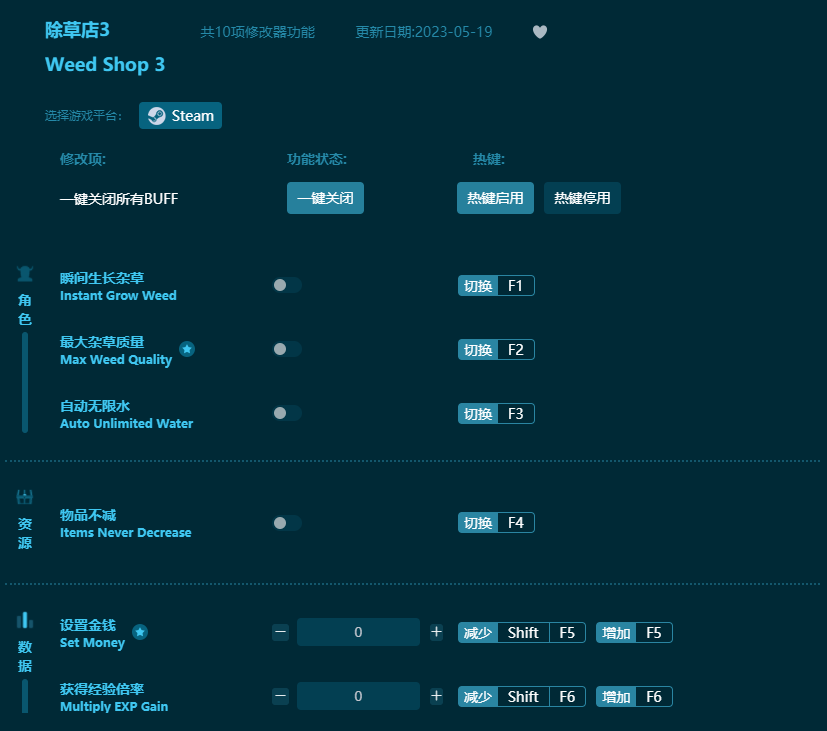This screenshot has height=731, width=827.
Task: Click the heart favorite icon at the top
Action: (x=540, y=32)
